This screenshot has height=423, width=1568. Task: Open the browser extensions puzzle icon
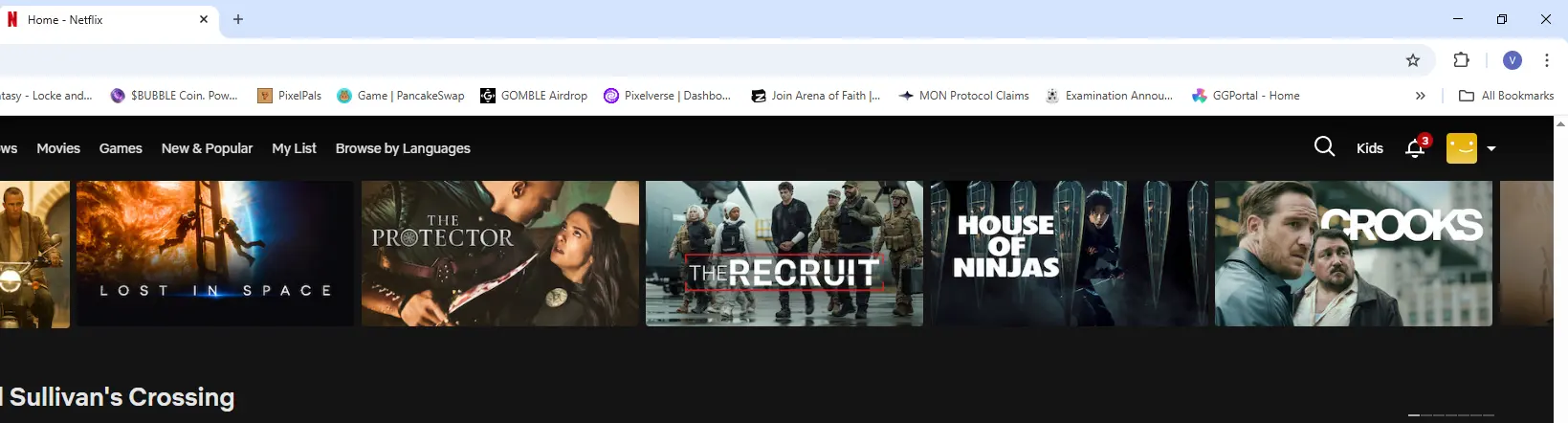coord(1461,60)
